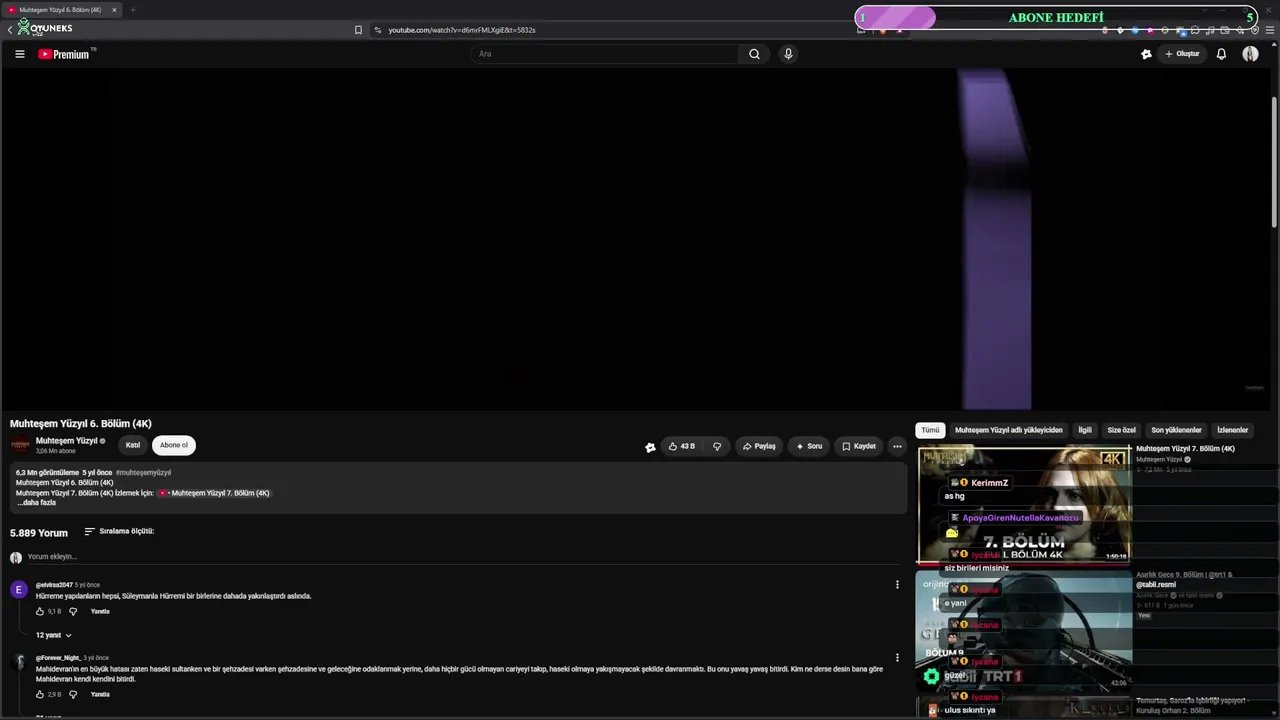Open a new browser tab with plus

[132, 10]
